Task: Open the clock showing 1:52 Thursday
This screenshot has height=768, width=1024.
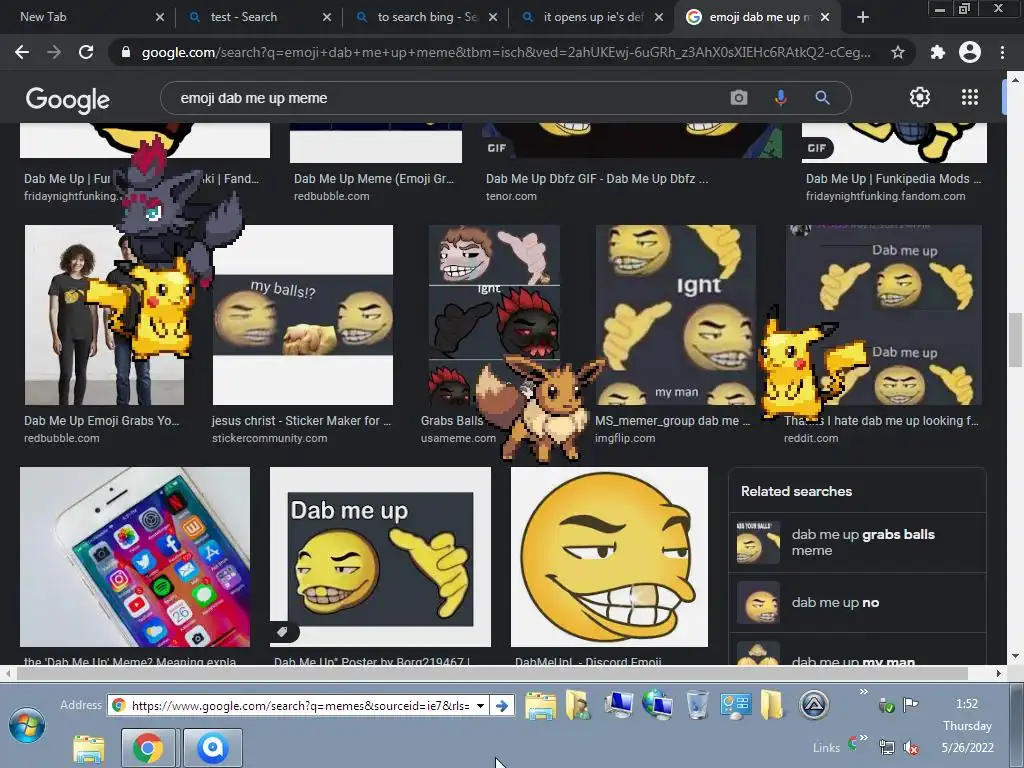Action: (967, 726)
